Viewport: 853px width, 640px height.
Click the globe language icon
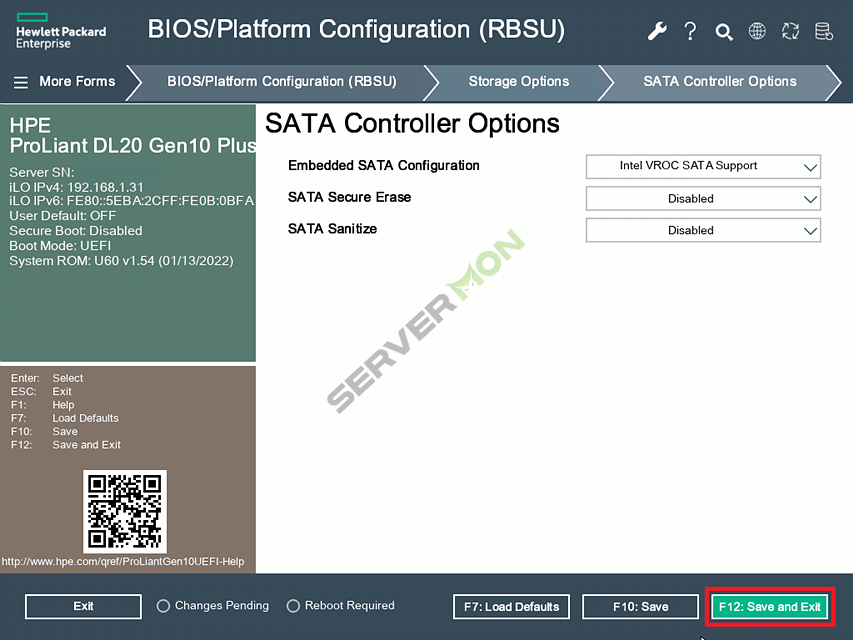(757, 31)
